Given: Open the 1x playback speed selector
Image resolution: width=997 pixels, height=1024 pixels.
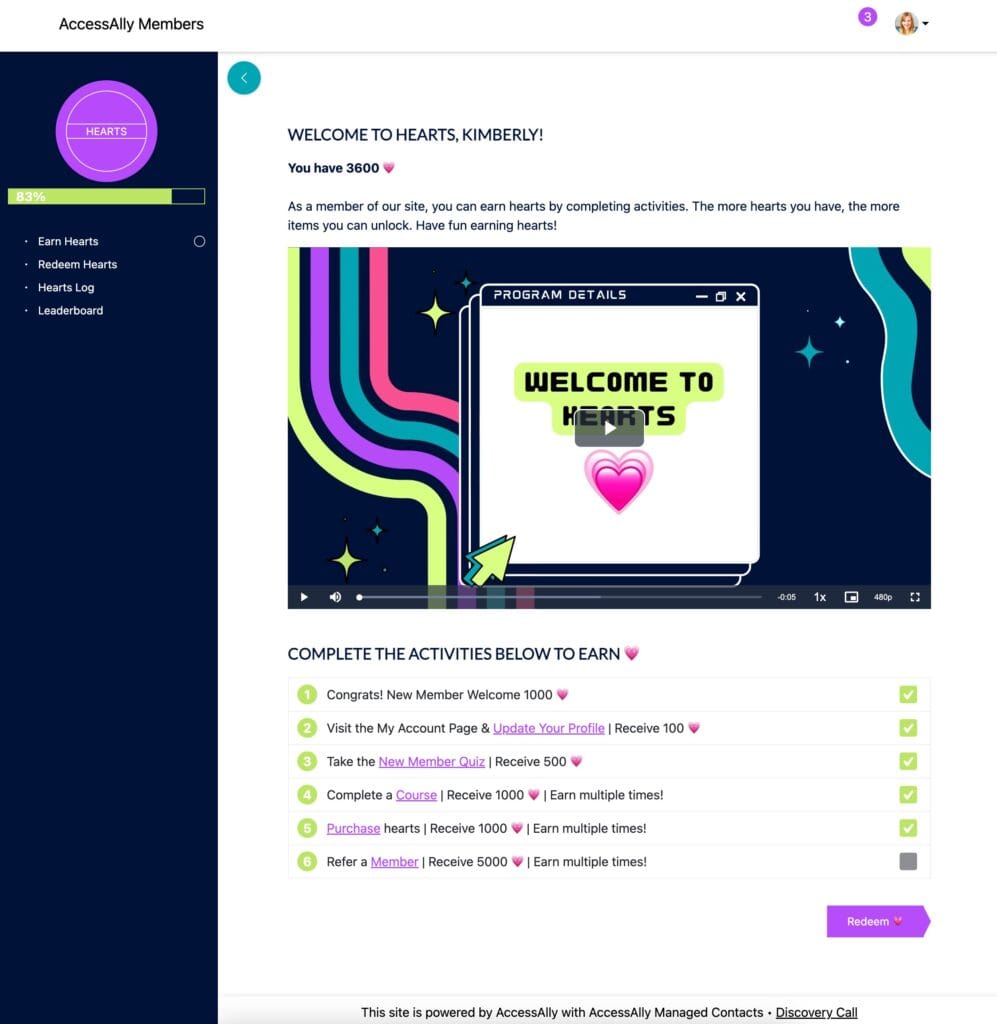Looking at the screenshot, I should pos(819,597).
